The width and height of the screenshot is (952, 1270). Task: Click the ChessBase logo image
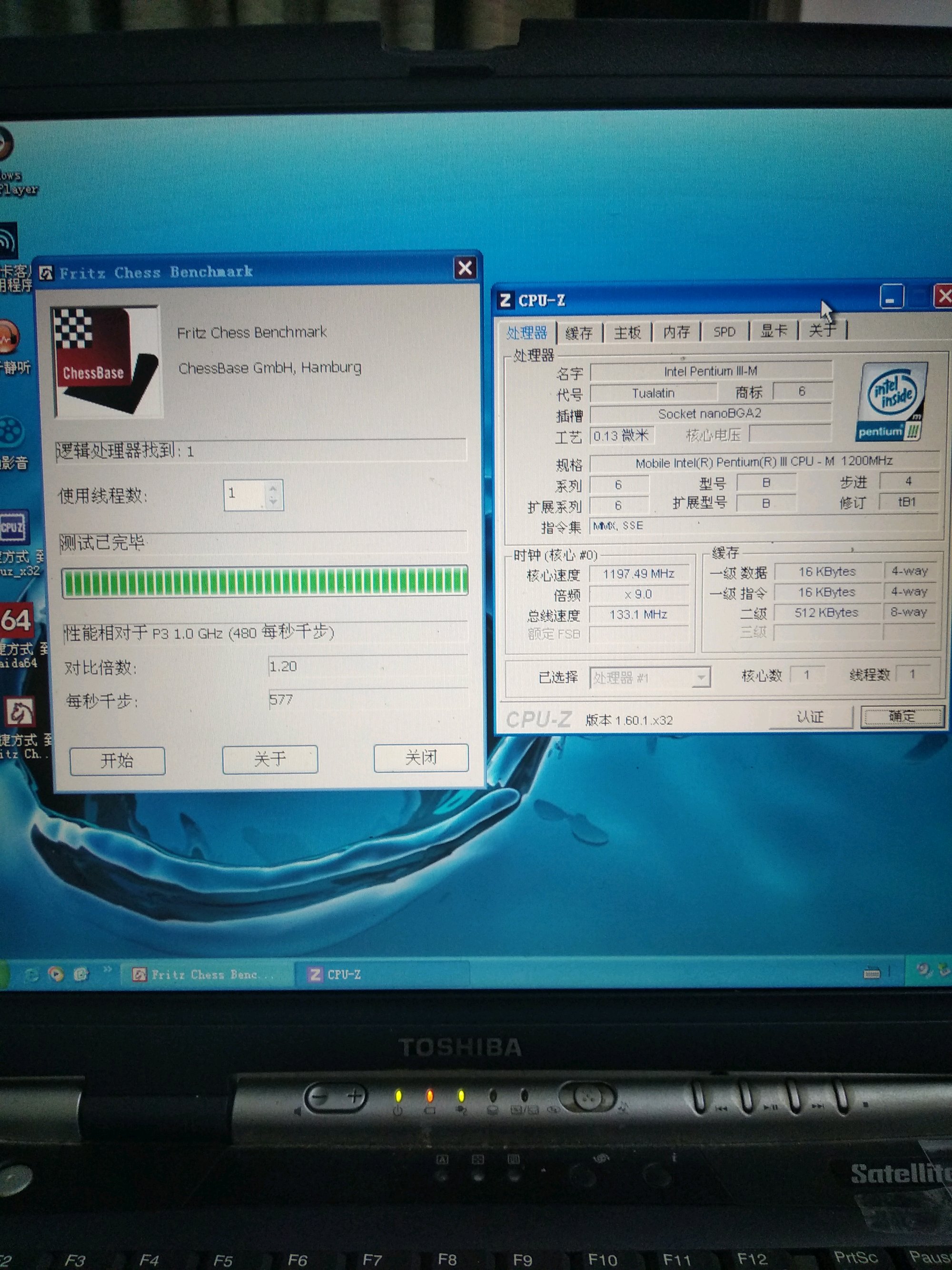point(107,362)
